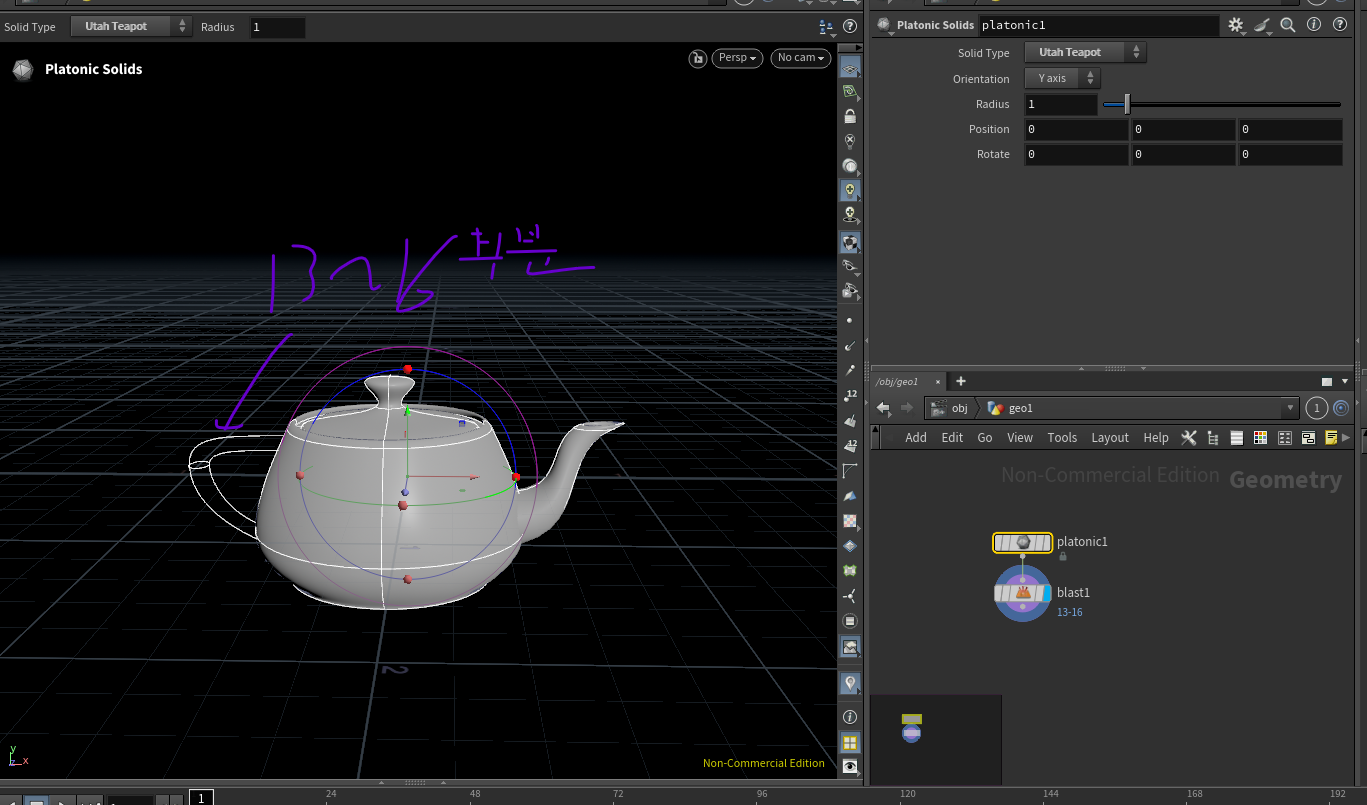Screen dimensions: 1367x805
Task: Select the blast1 node
Action: point(1022,593)
